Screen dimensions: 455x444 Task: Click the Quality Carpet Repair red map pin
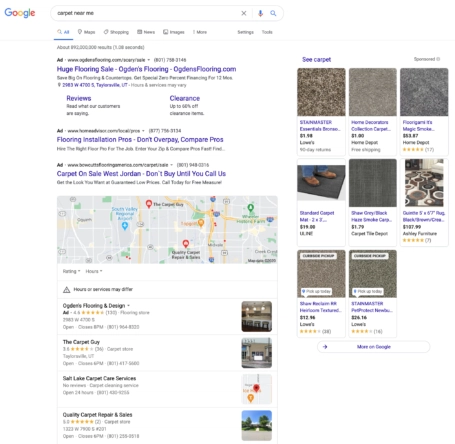(186, 244)
